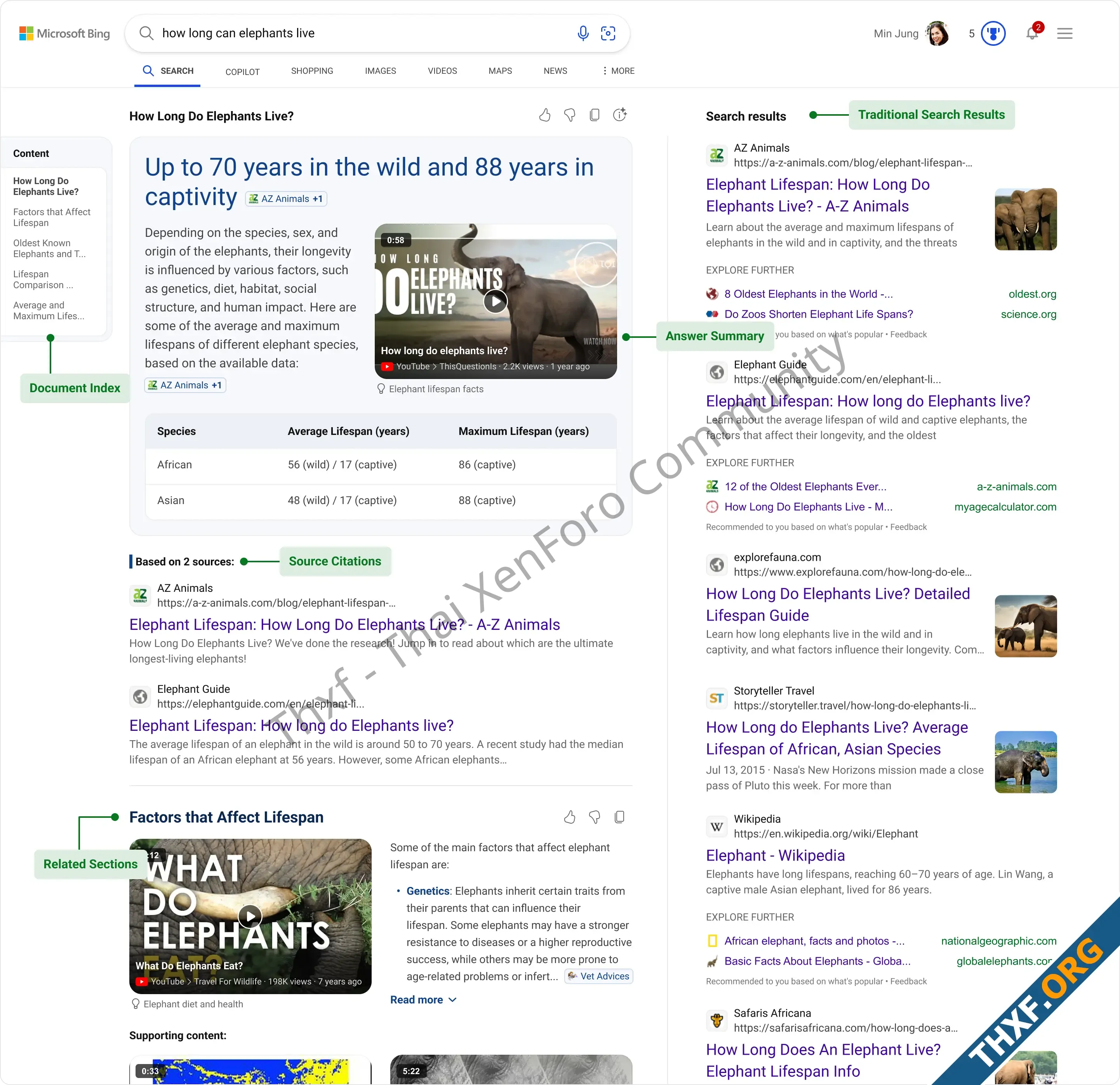Open visual search camera icon
1120x1085 pixels.
(608, 33)
